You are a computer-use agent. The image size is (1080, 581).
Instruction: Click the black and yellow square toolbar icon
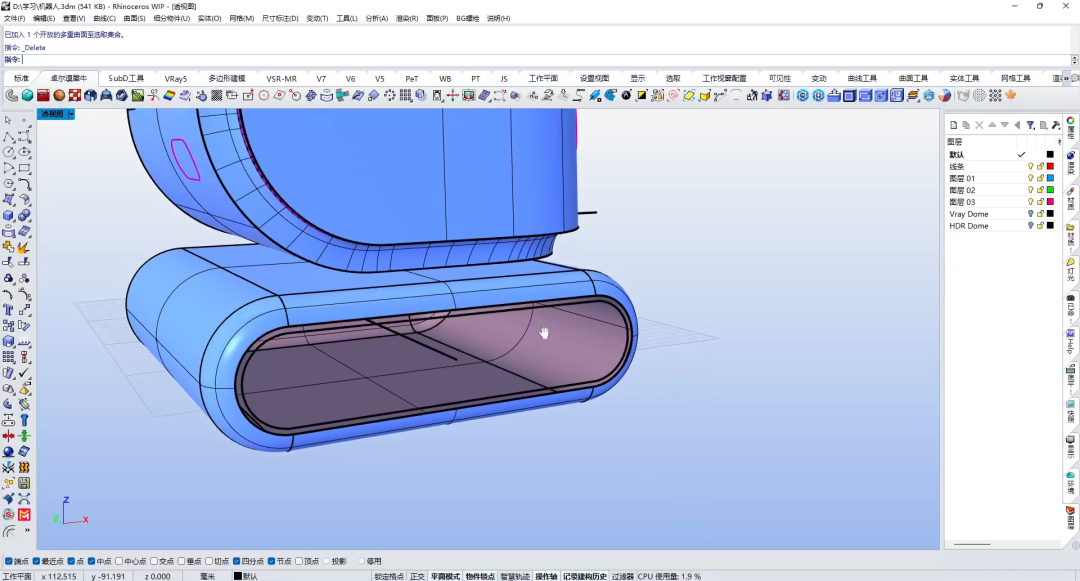click(642, 96)
